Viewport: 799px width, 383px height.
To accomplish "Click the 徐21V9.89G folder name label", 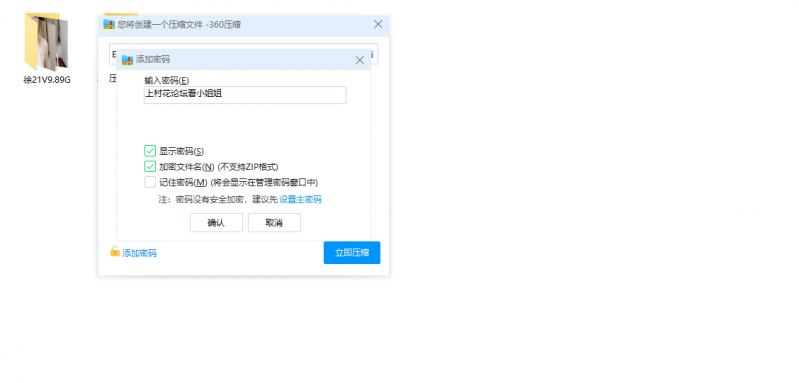I will tap(47, 80).
